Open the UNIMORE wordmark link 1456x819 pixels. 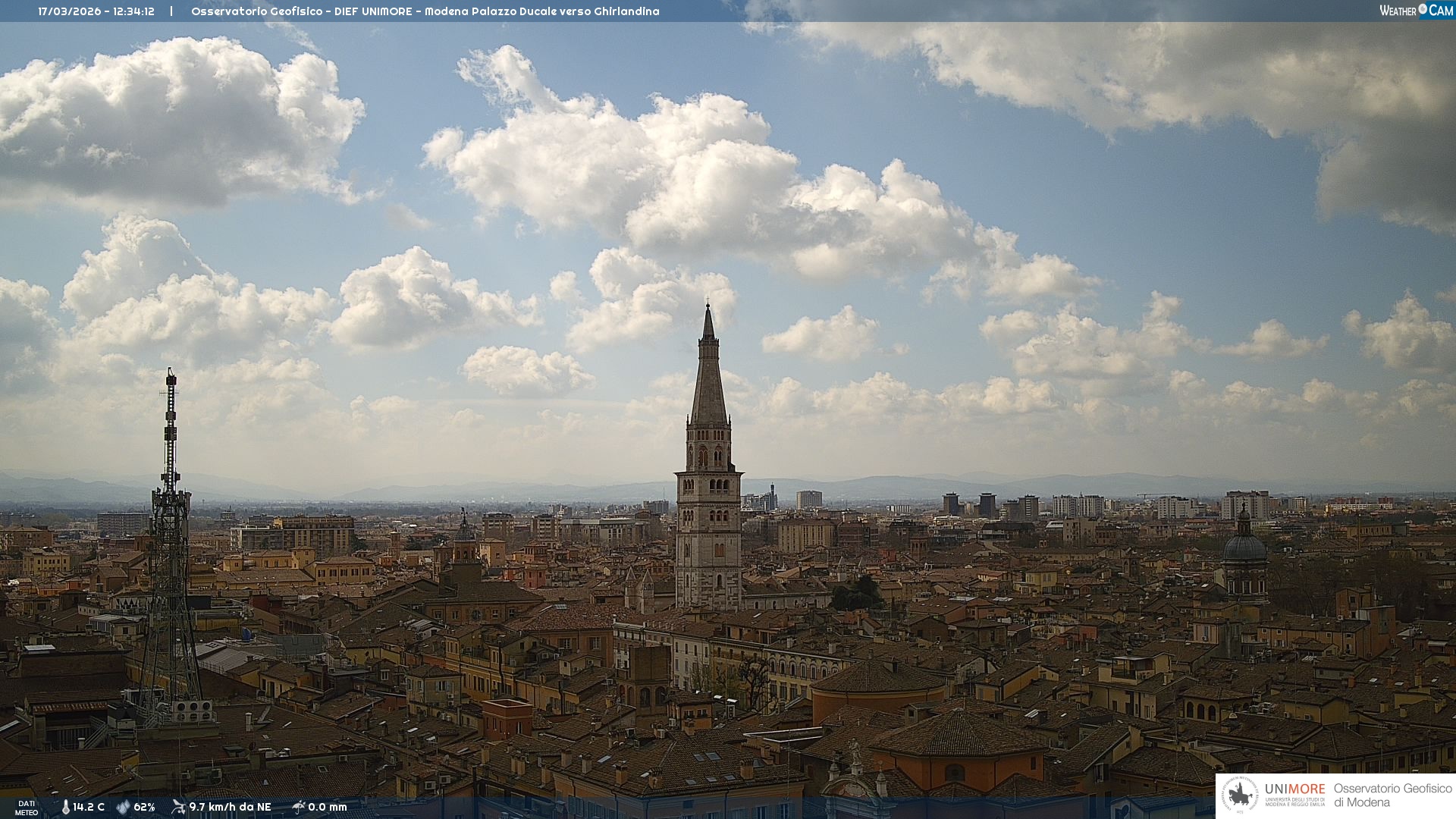pyautogui.click(x=1294, y=789)
